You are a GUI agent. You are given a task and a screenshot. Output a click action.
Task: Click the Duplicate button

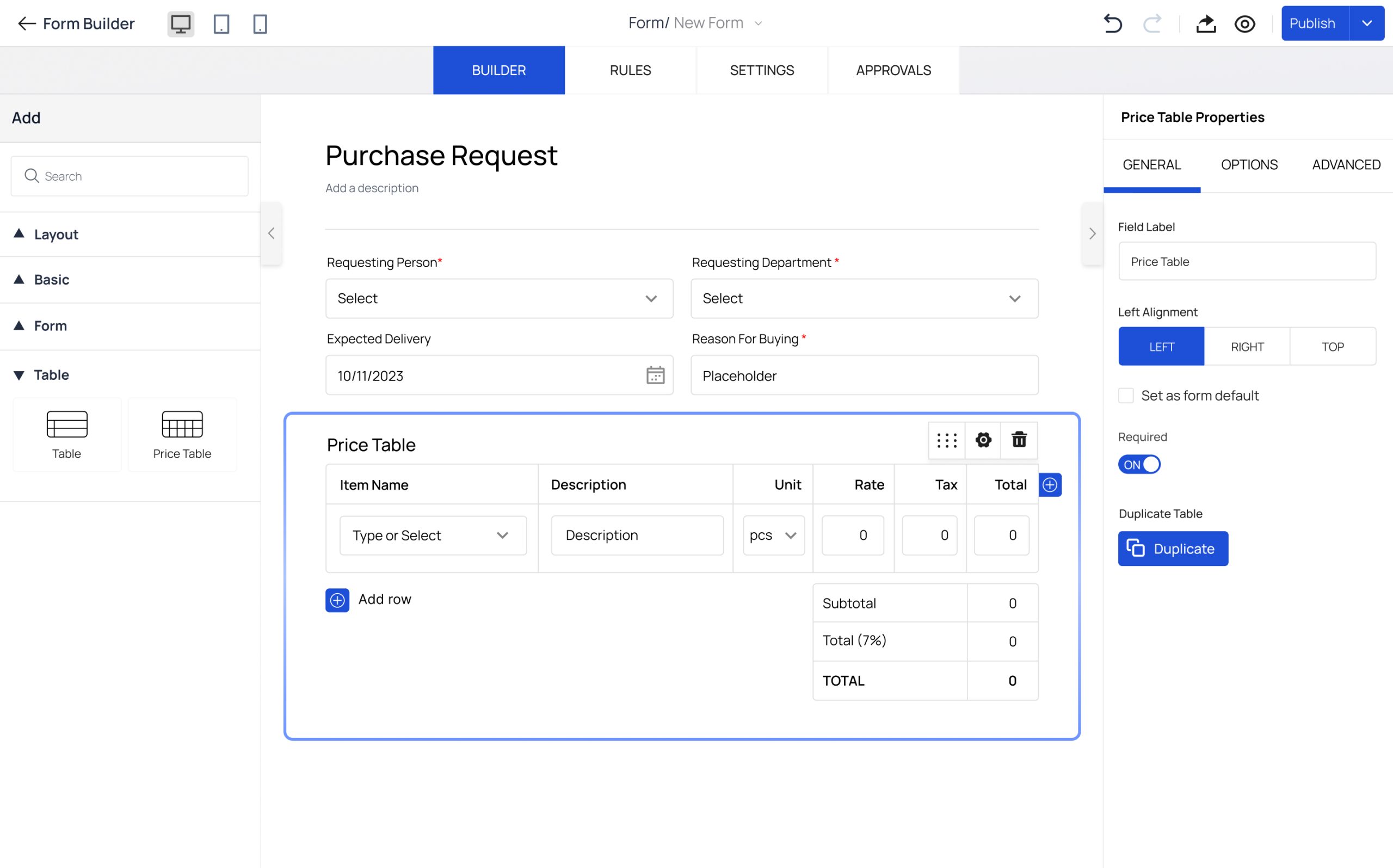tap(1173, 549)
